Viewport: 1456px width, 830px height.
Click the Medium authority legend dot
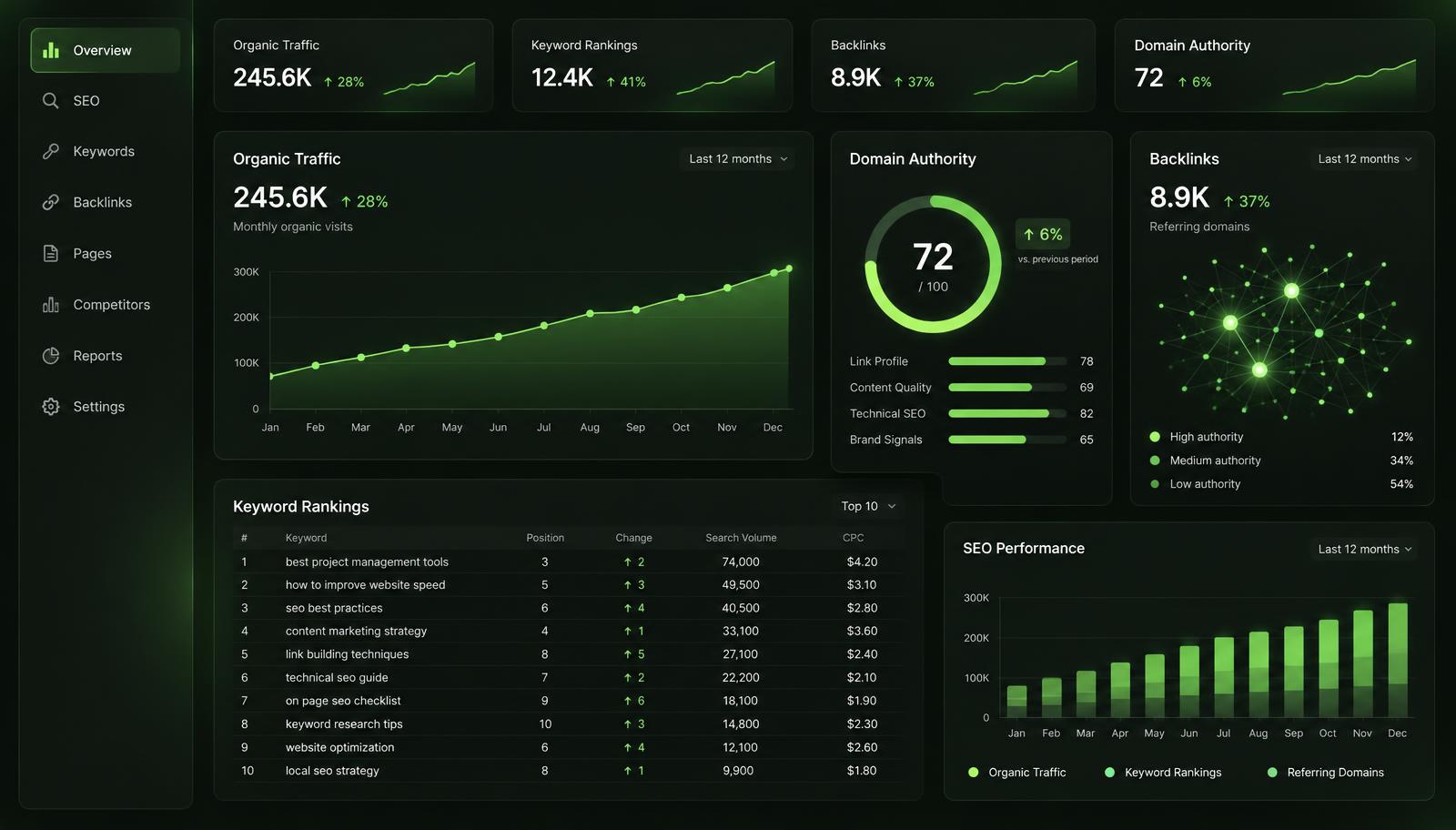1155,461
